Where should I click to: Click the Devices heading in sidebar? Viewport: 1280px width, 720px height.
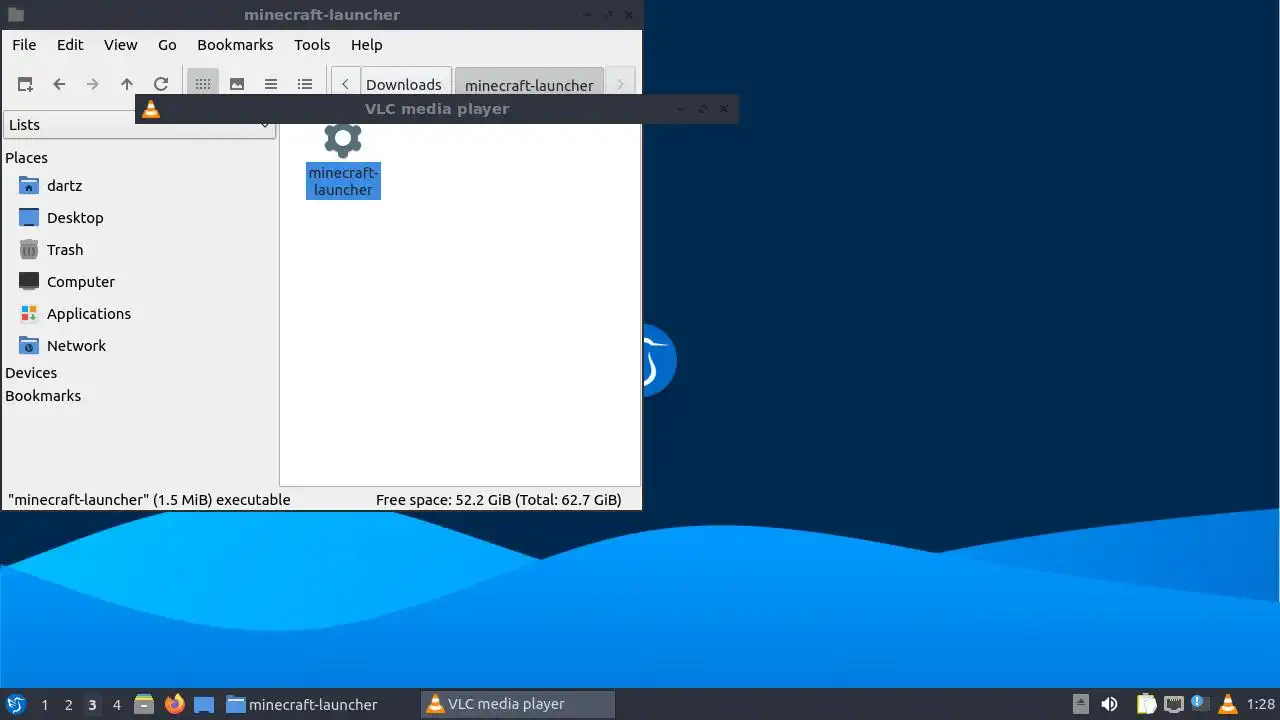point(31,373)
